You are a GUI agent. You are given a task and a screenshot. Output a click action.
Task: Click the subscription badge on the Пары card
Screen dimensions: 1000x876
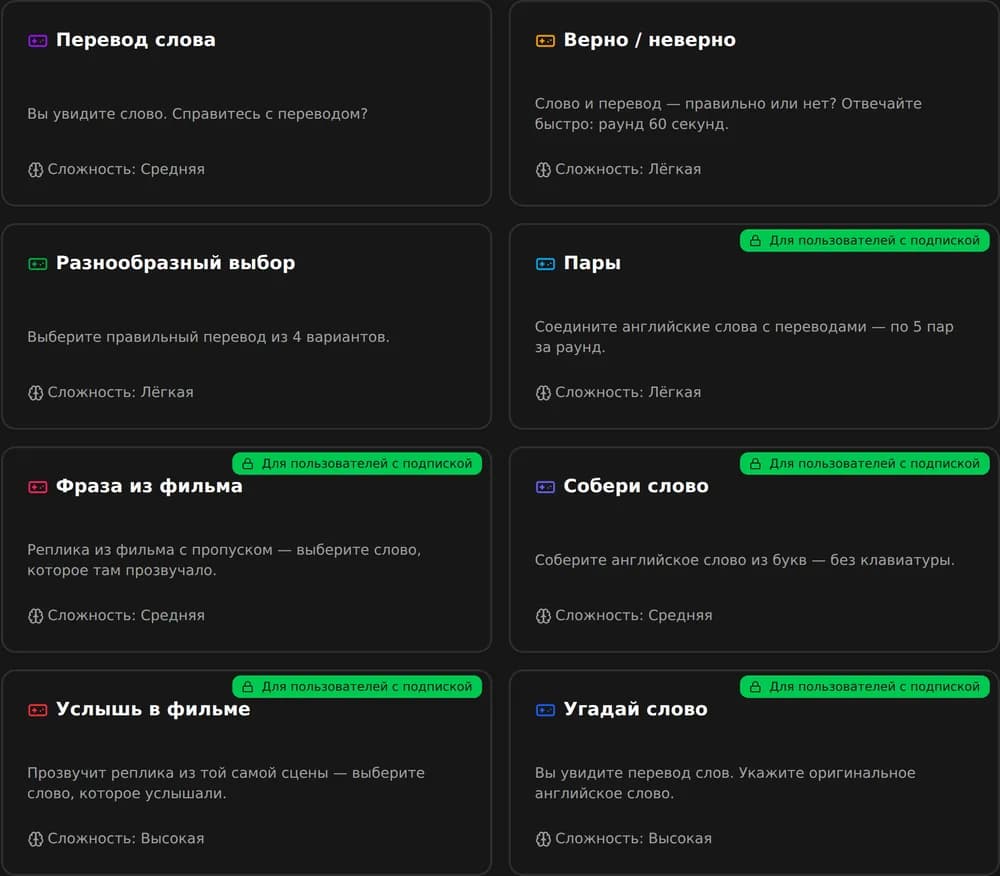click(864, 240)
